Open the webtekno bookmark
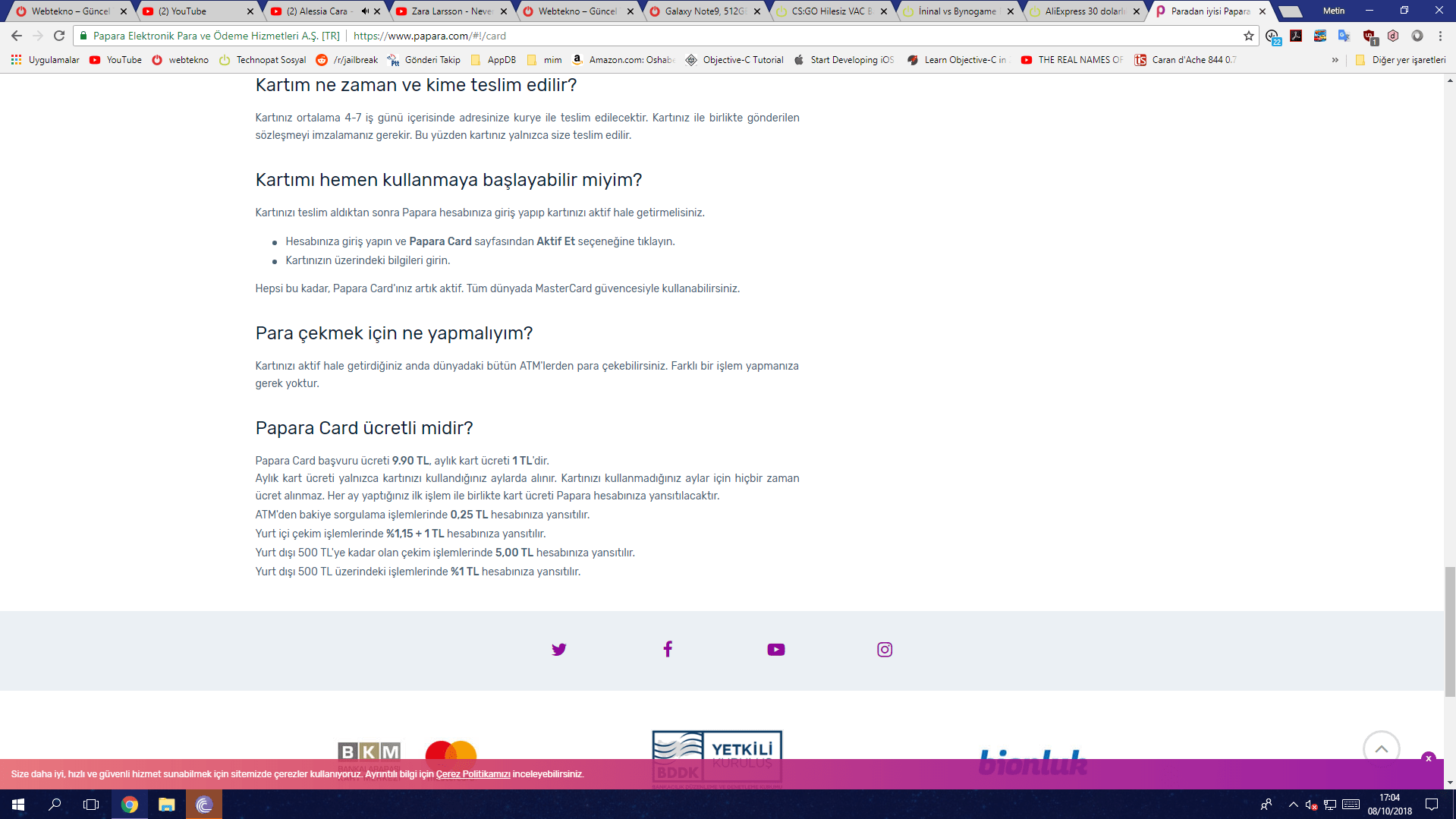The width and height of the screenshot is (1456, 819). coord(180,60)
